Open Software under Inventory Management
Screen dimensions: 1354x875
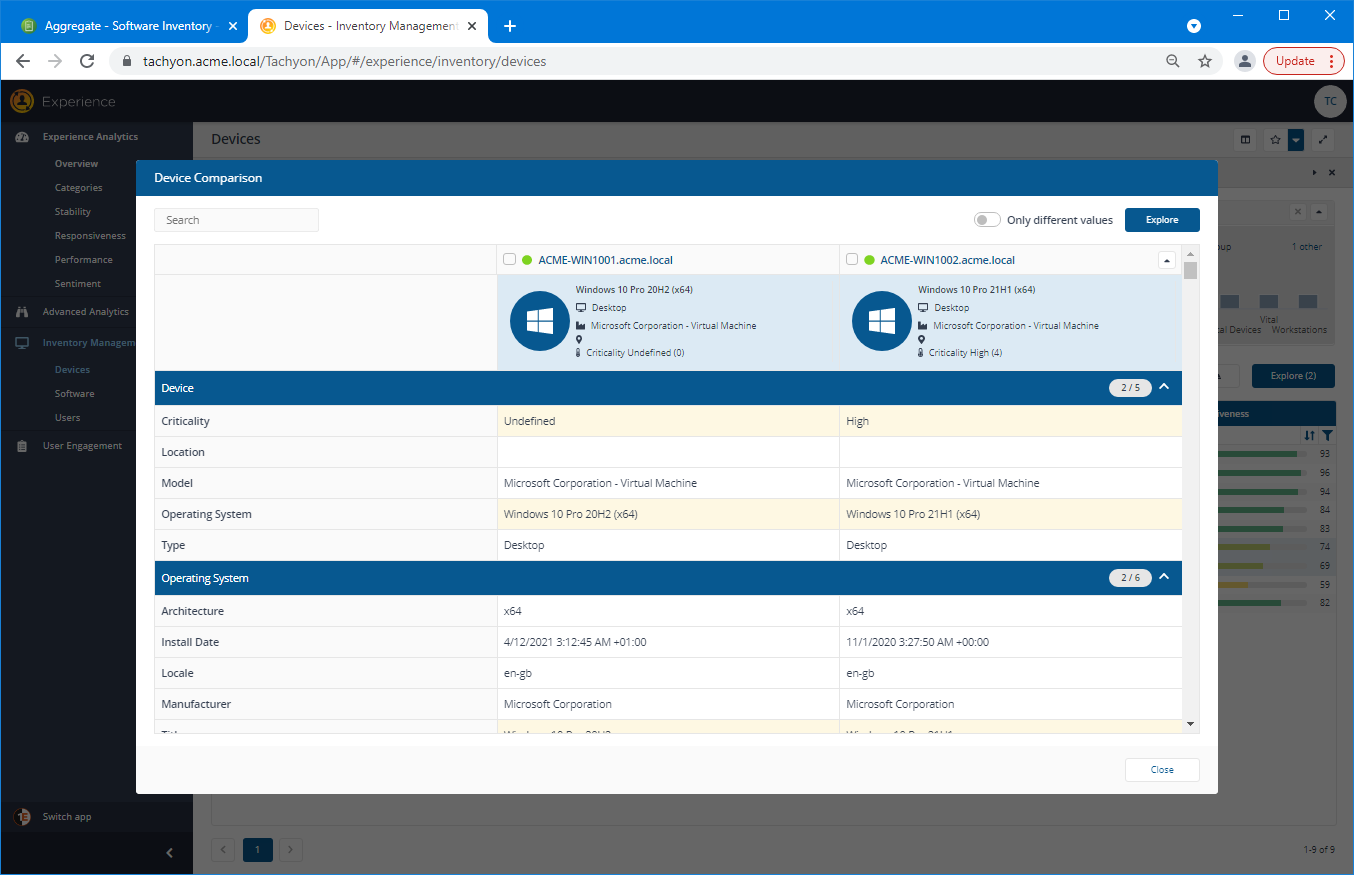click(74, 394)
